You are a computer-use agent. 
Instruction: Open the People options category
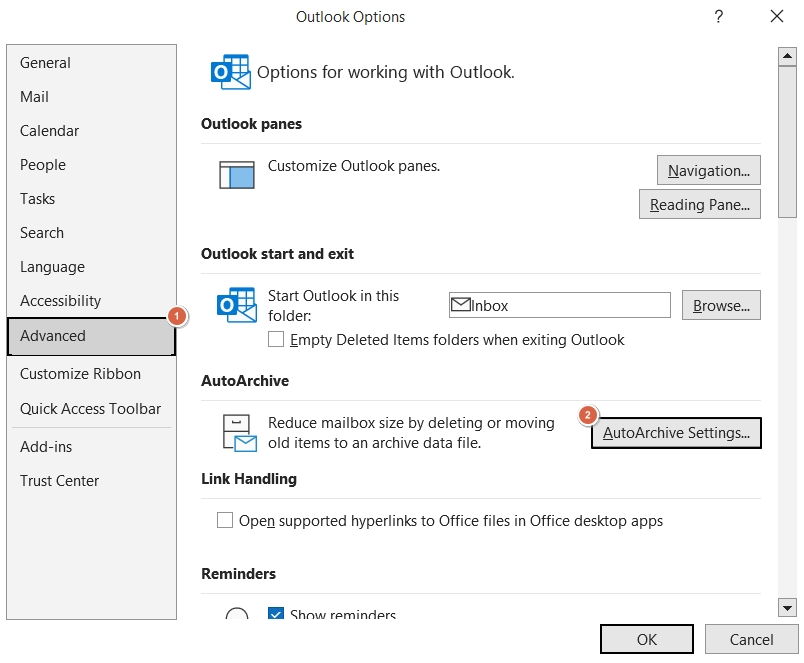point(91,165)
